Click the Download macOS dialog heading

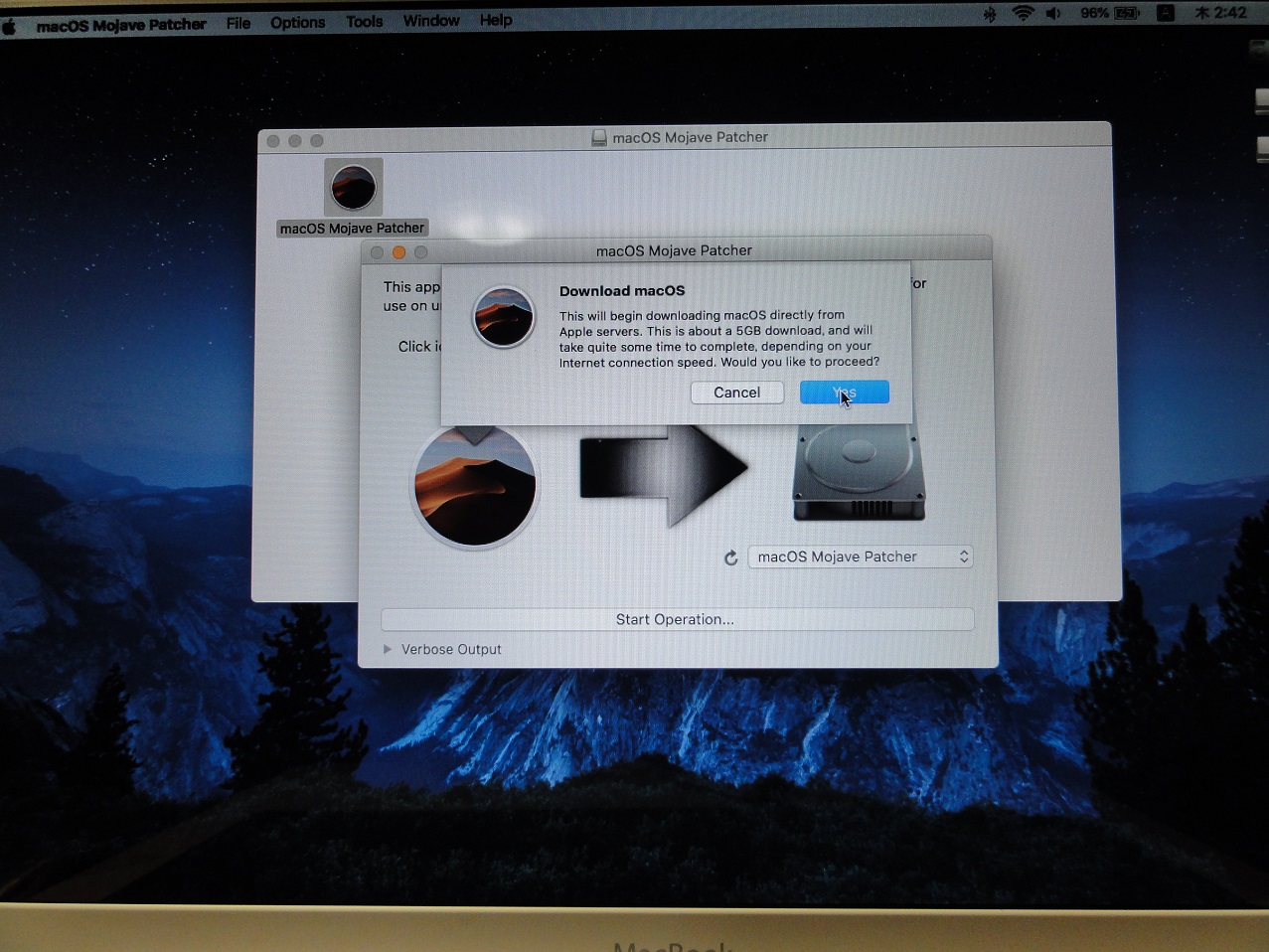coord(622,291)
